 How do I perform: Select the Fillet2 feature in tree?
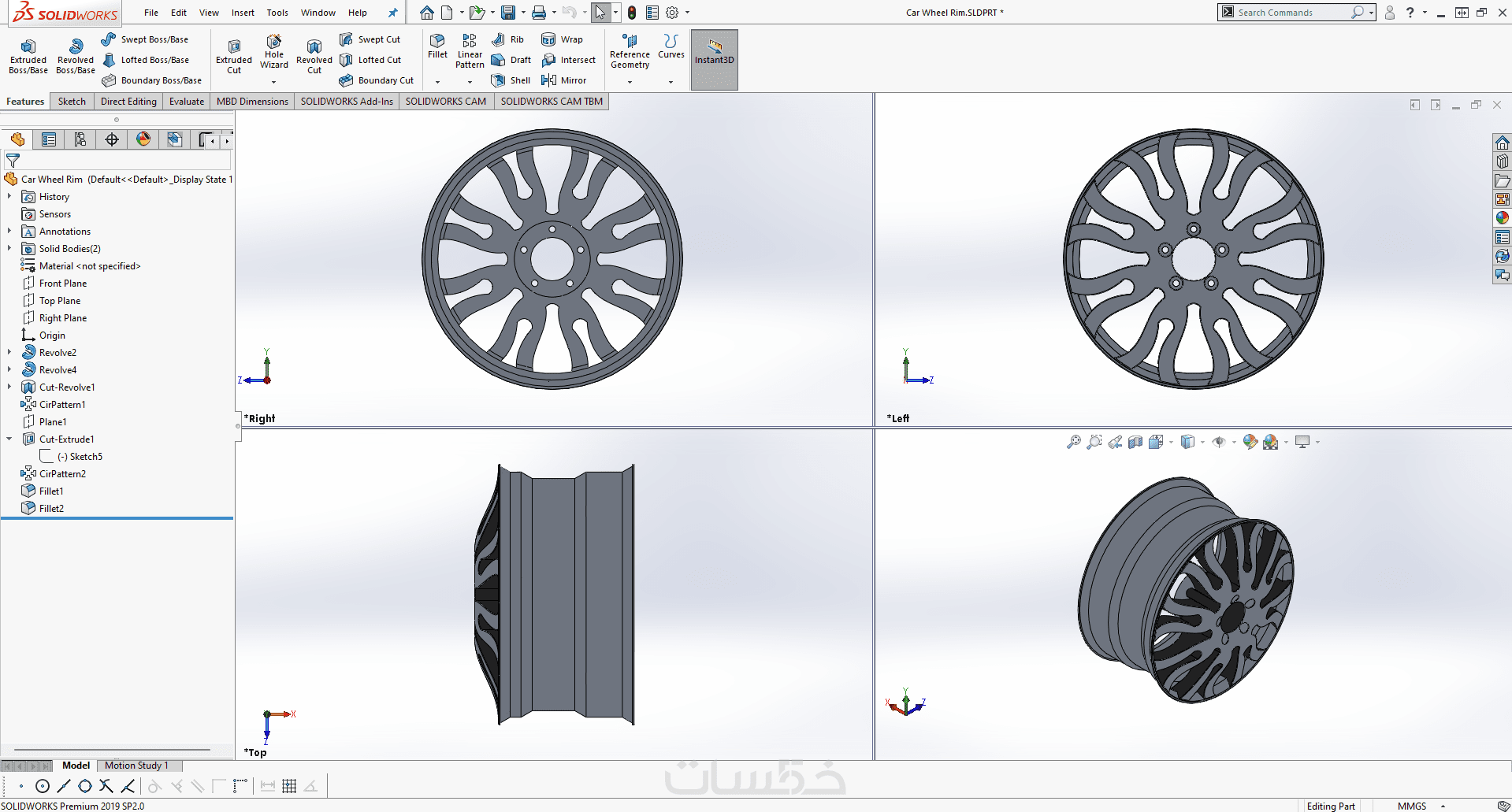[x=51, y=508]
